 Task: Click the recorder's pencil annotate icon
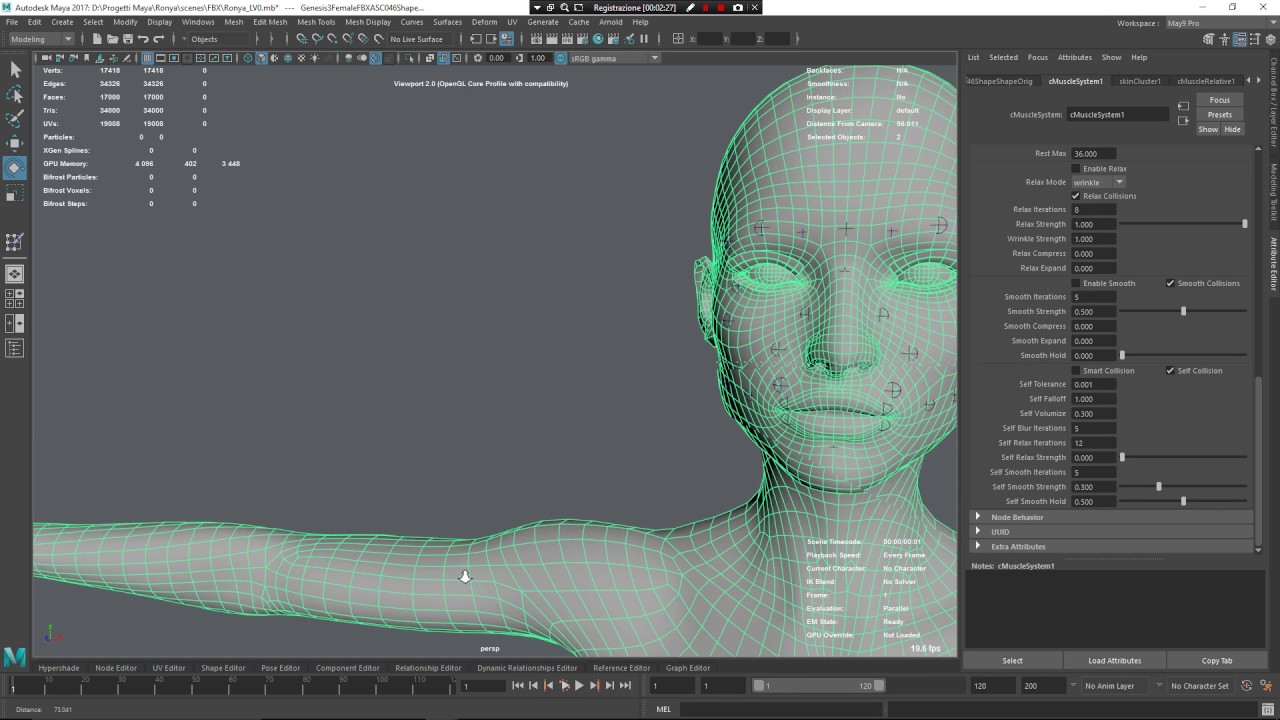690,7
